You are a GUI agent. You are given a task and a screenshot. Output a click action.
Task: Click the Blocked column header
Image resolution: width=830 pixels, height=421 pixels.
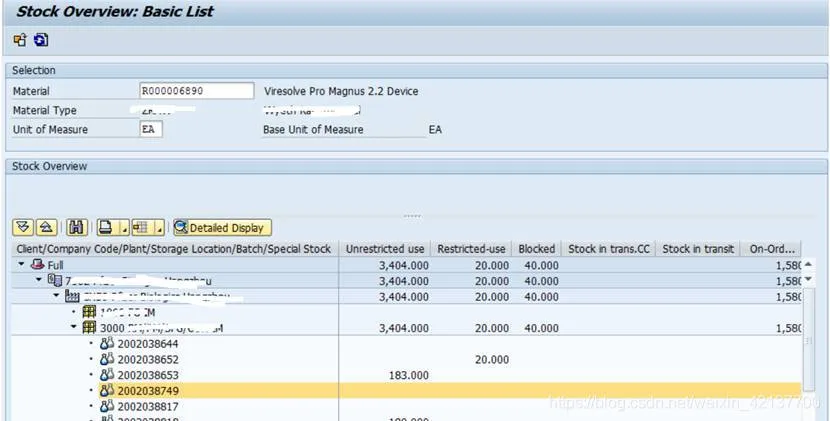click(537, 249)
